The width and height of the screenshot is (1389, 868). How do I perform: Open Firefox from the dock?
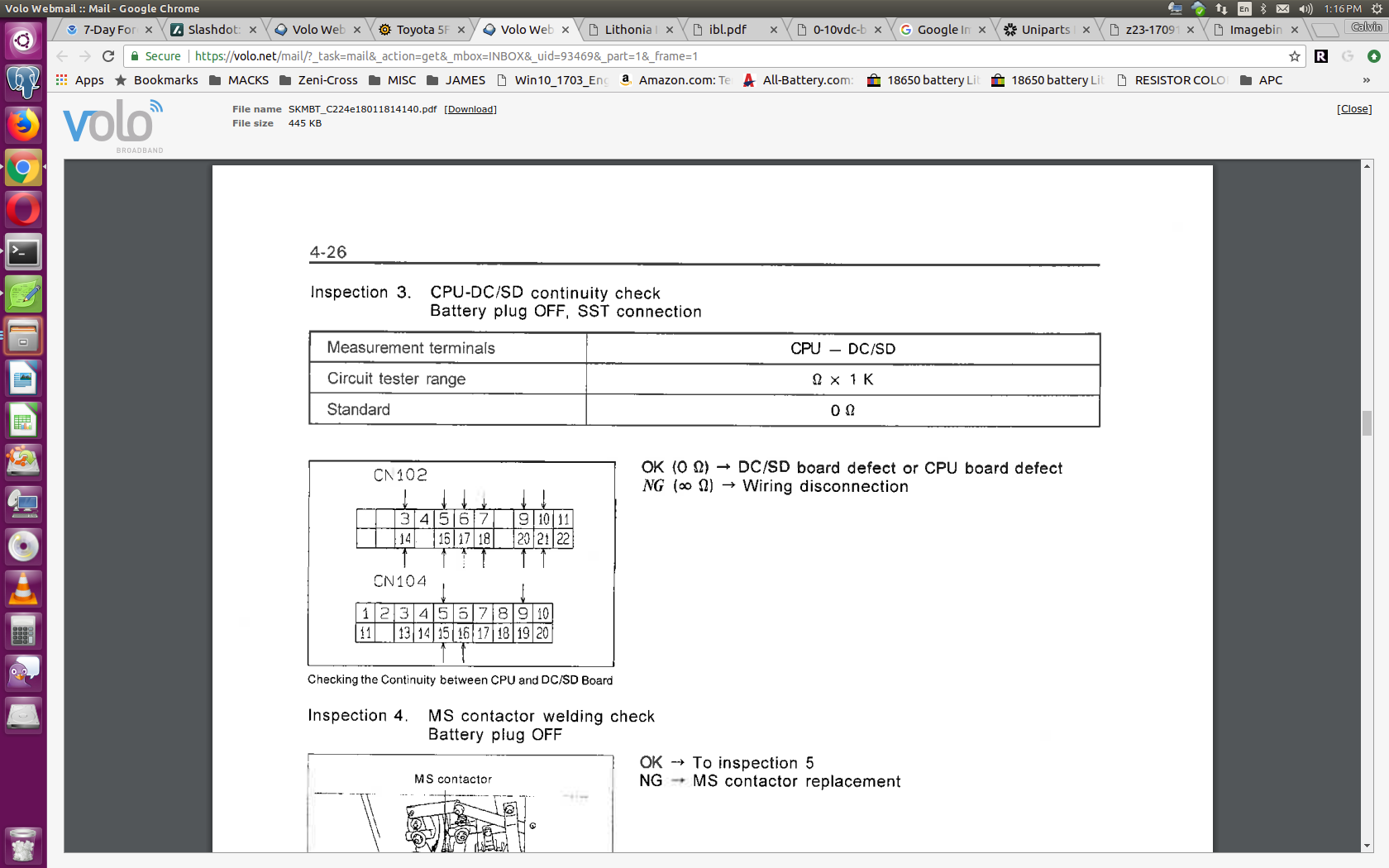[23, 125]
